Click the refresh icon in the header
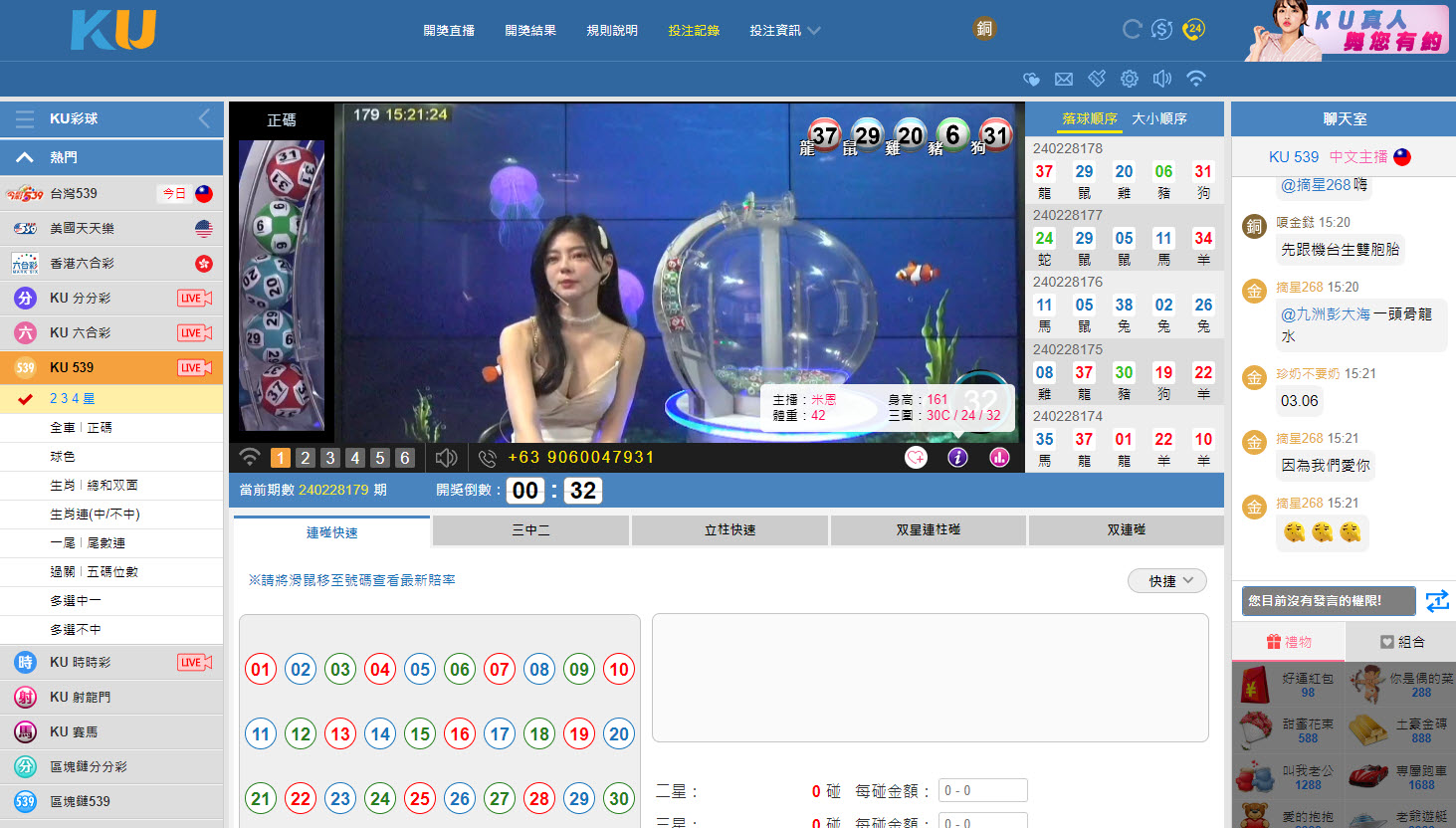The image size is (1456, 828). tap(1132, 30)
